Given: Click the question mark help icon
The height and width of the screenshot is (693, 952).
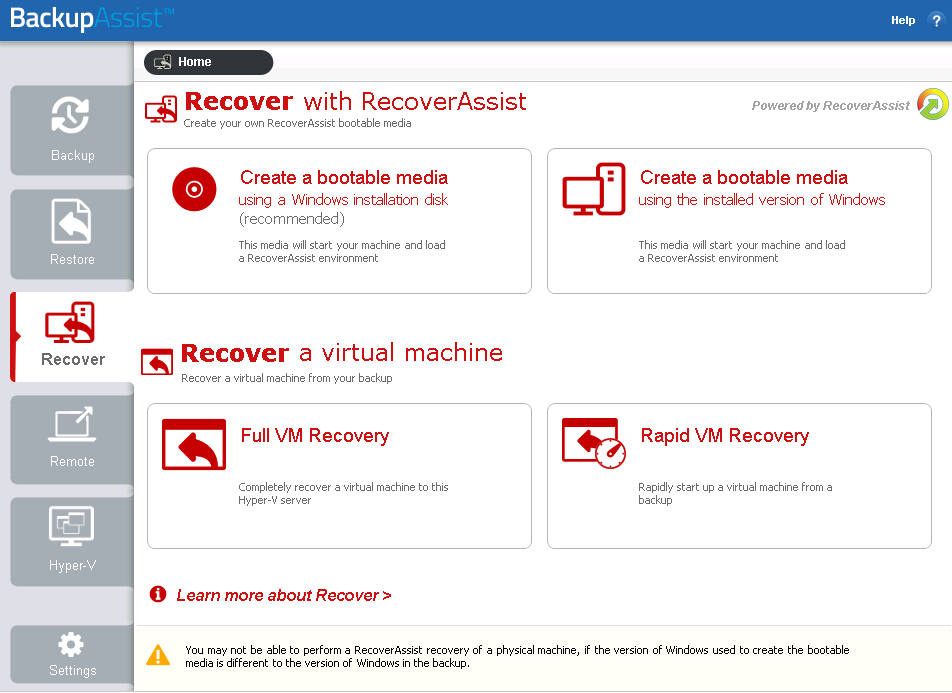Looking at the screenshot, I should [x=936, y=20].
